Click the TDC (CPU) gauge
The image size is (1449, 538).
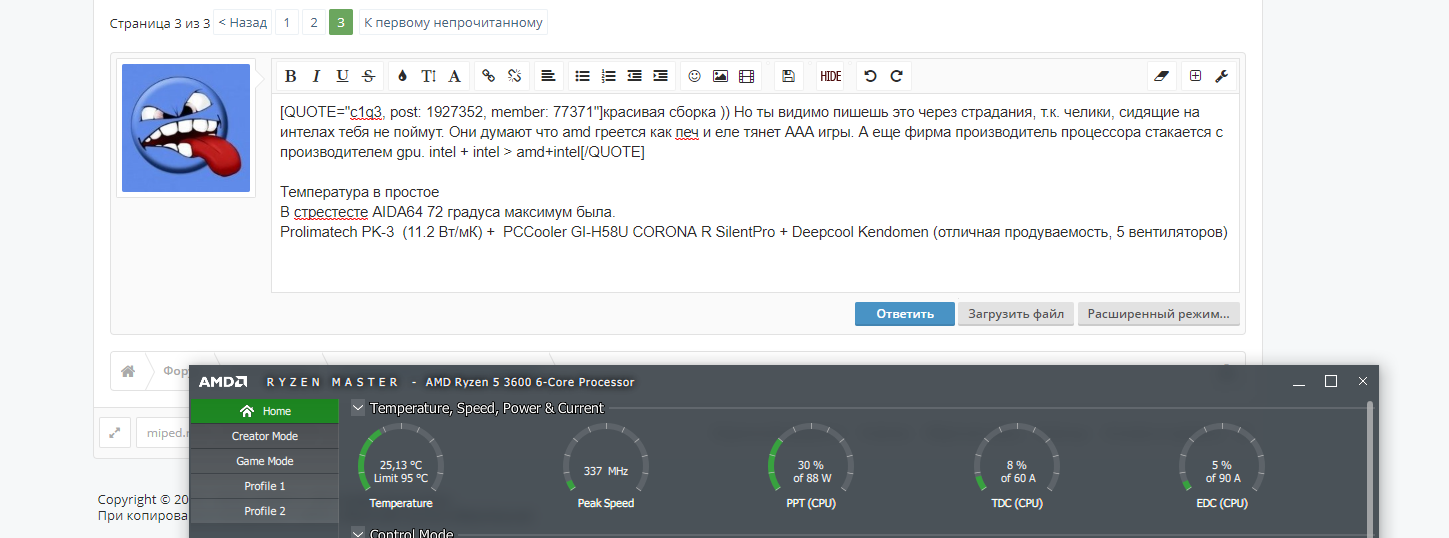[x=1016, y=465]
